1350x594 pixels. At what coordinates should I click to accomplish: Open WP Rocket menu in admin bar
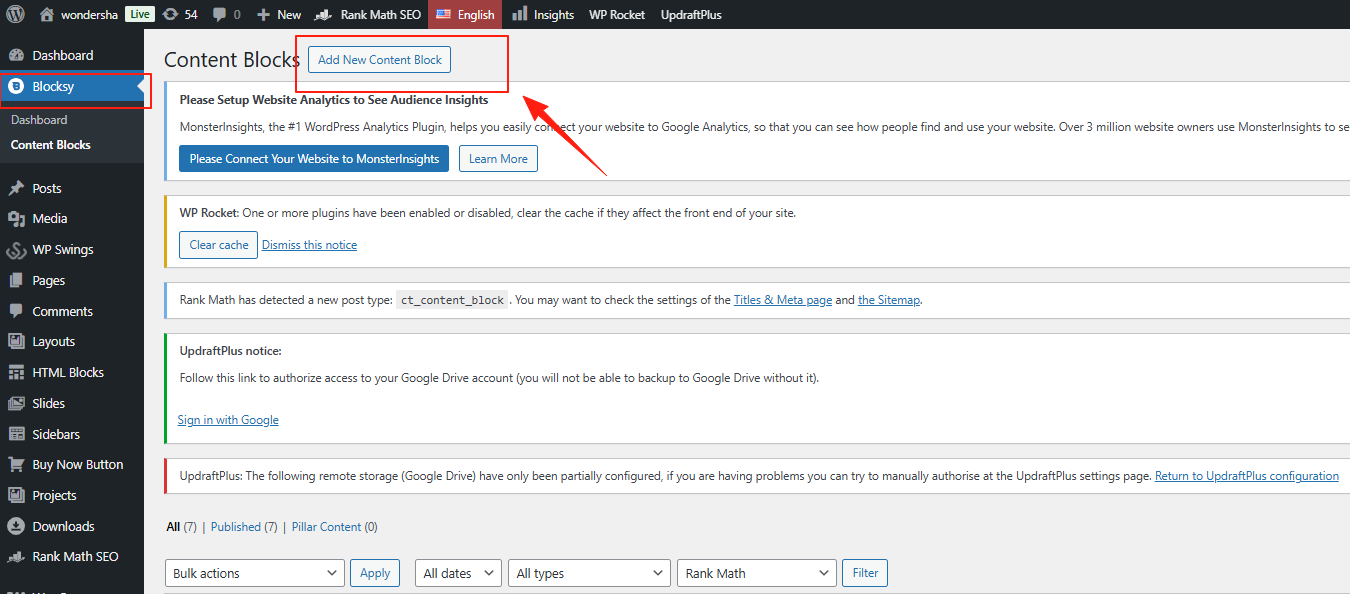617,14
